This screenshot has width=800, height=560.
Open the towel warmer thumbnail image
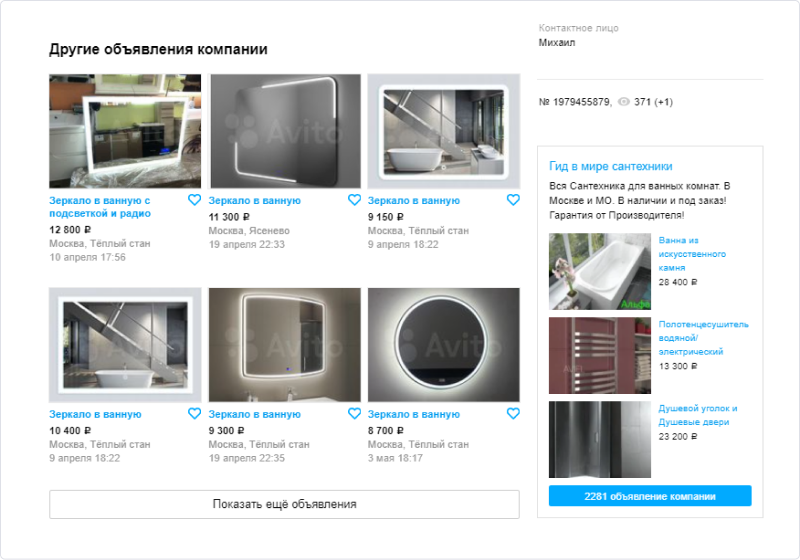coord(600,355)
